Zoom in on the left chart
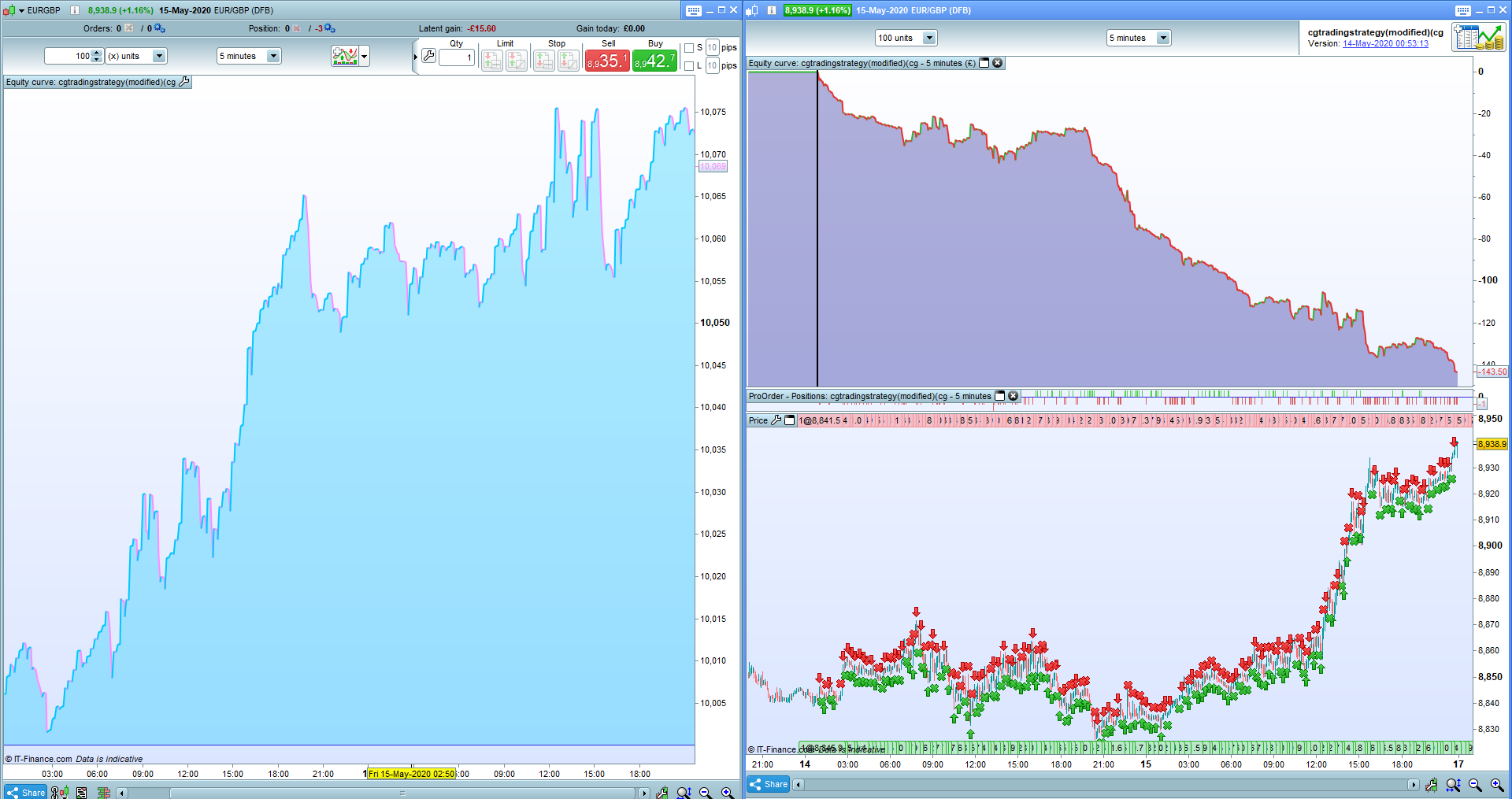The image size is (1512, 799). (728, 793)
